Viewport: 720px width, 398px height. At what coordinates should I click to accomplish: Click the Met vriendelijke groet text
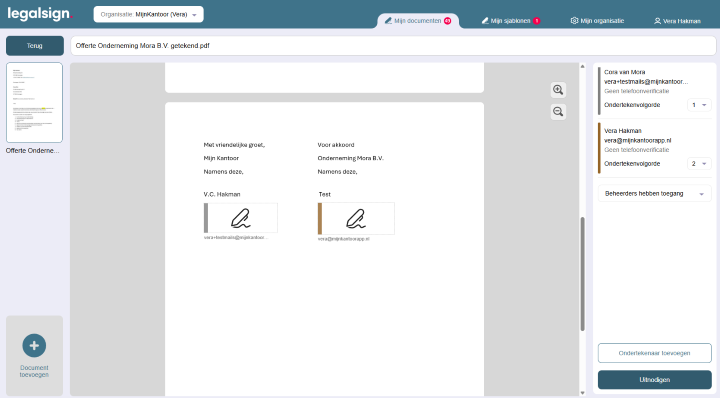(234, 145)
